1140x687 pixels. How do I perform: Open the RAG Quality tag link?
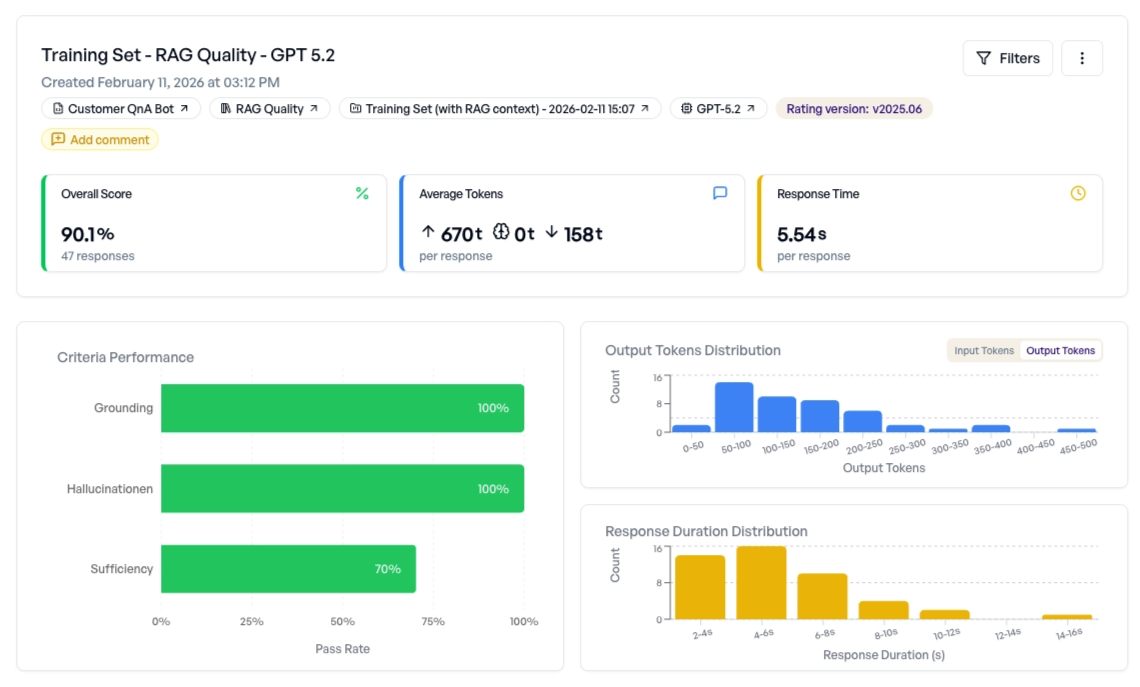point(269,108)
